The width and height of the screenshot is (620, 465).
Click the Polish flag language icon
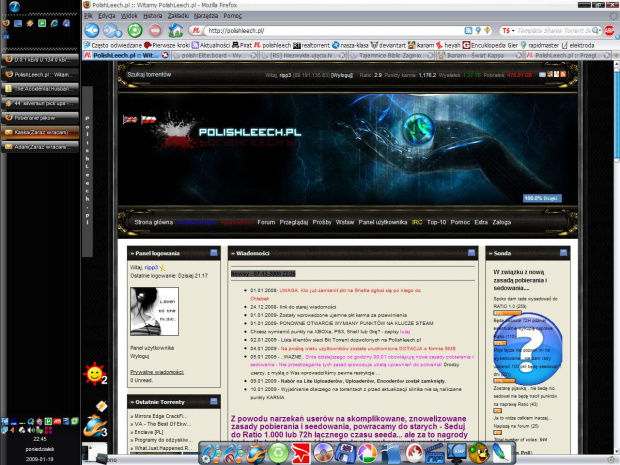point(149,119)
